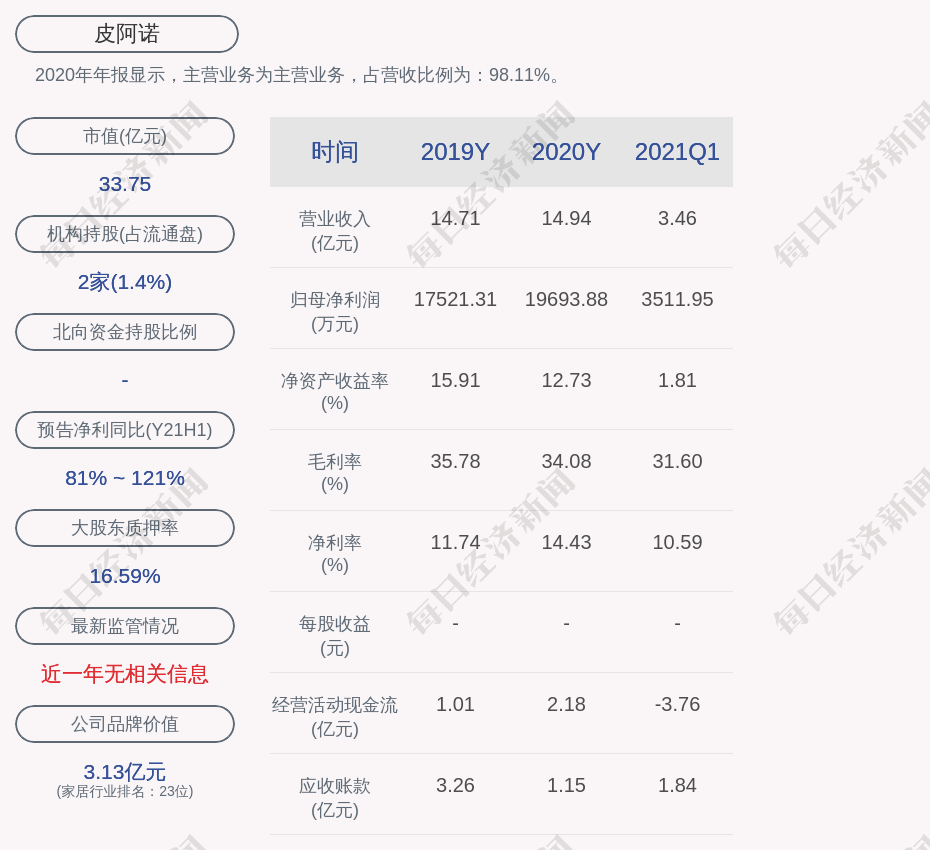
Task: Click the 每股收益(元) row label
Action: tap(335, 636)
